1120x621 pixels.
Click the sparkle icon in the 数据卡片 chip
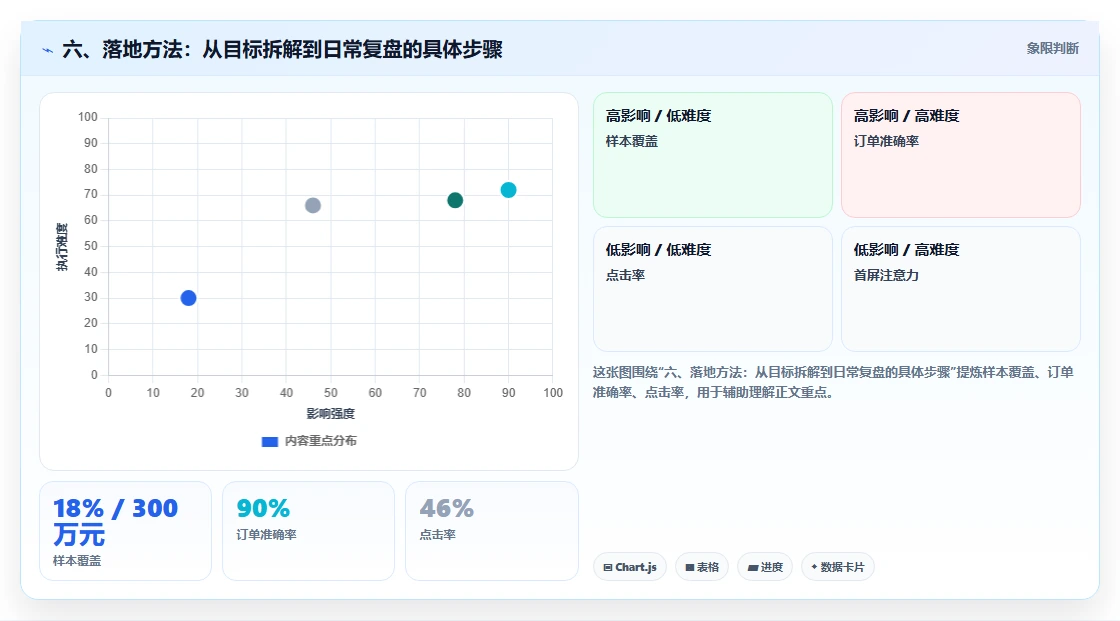click(x=814, y=567)
